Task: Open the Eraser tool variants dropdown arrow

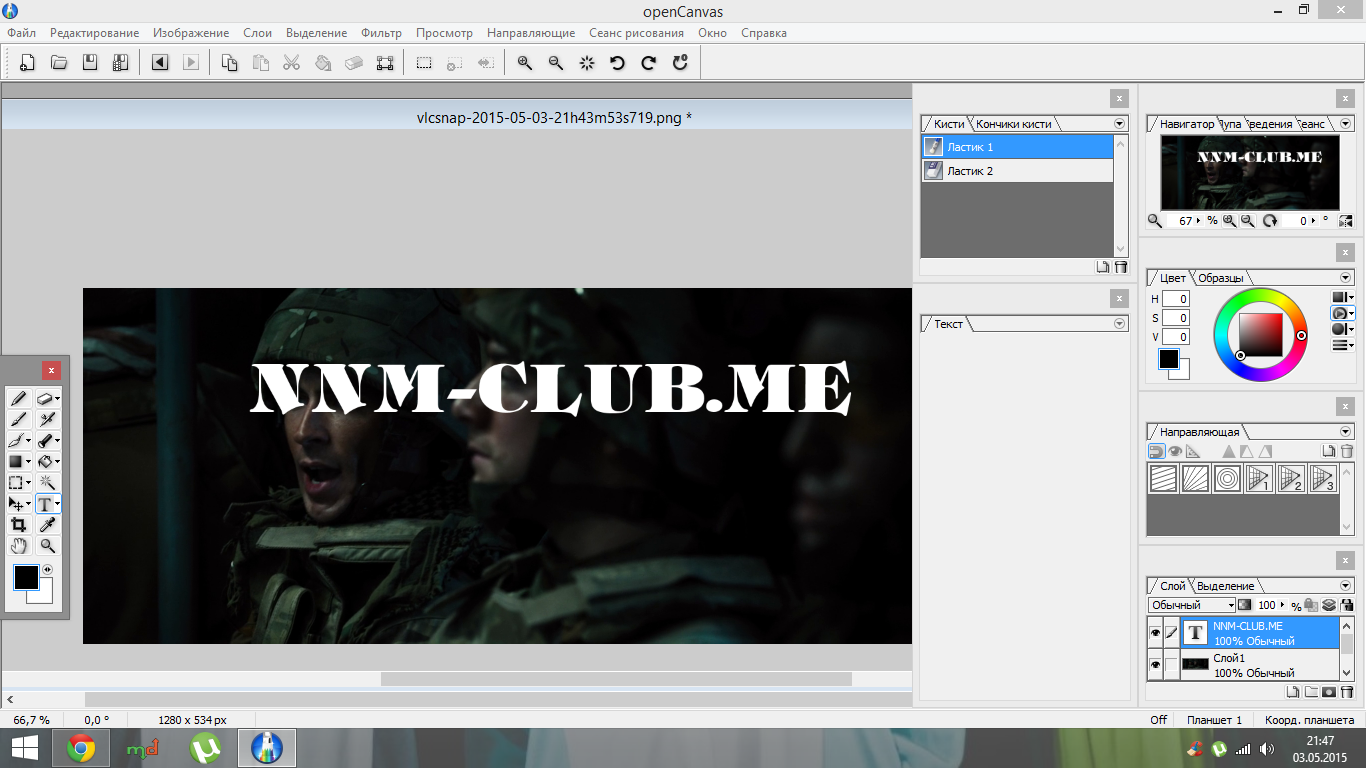Action: point(58,399)
